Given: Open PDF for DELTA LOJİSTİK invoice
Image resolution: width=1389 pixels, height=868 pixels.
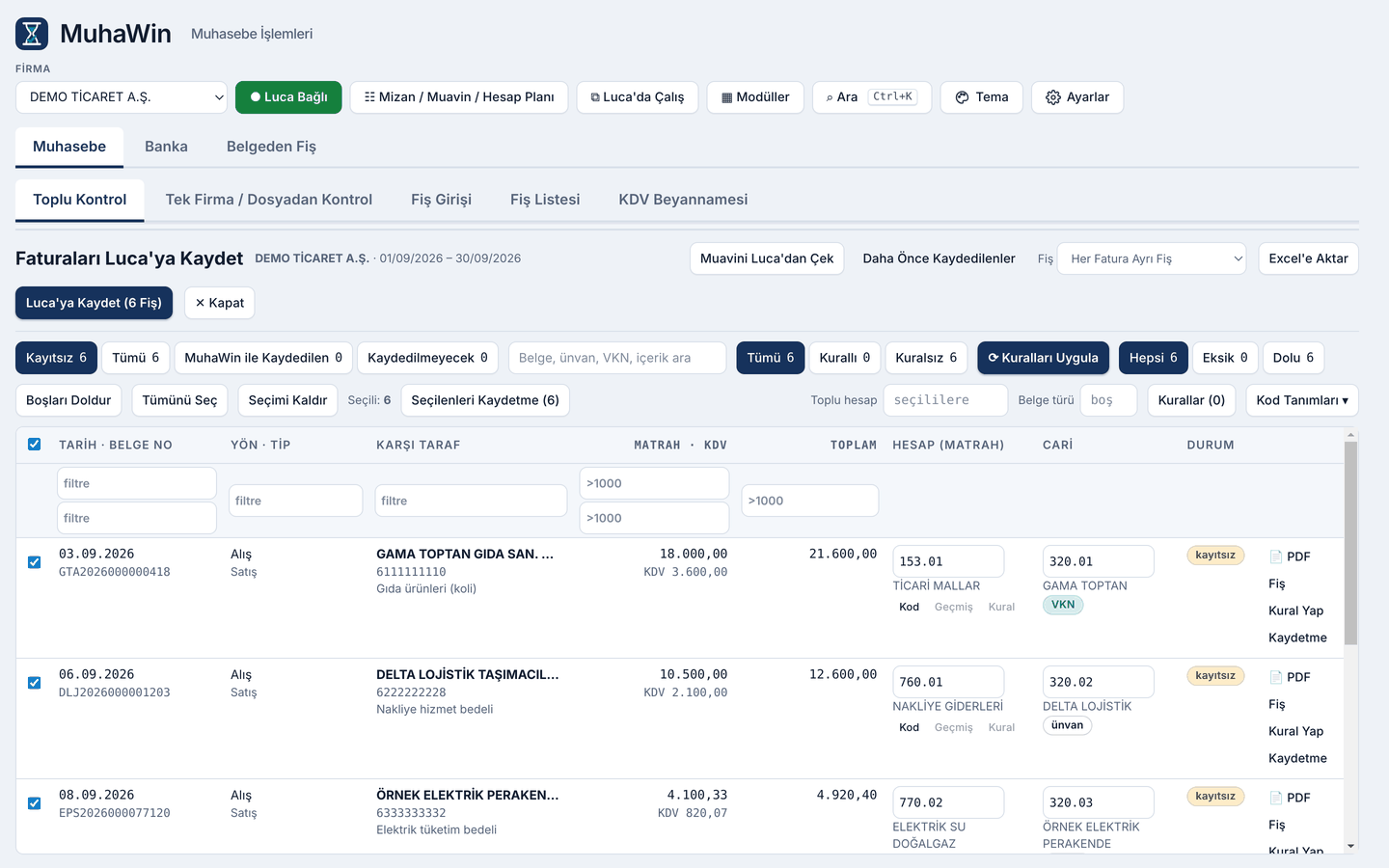Looking at the screenshot, I should [1290, 677].
